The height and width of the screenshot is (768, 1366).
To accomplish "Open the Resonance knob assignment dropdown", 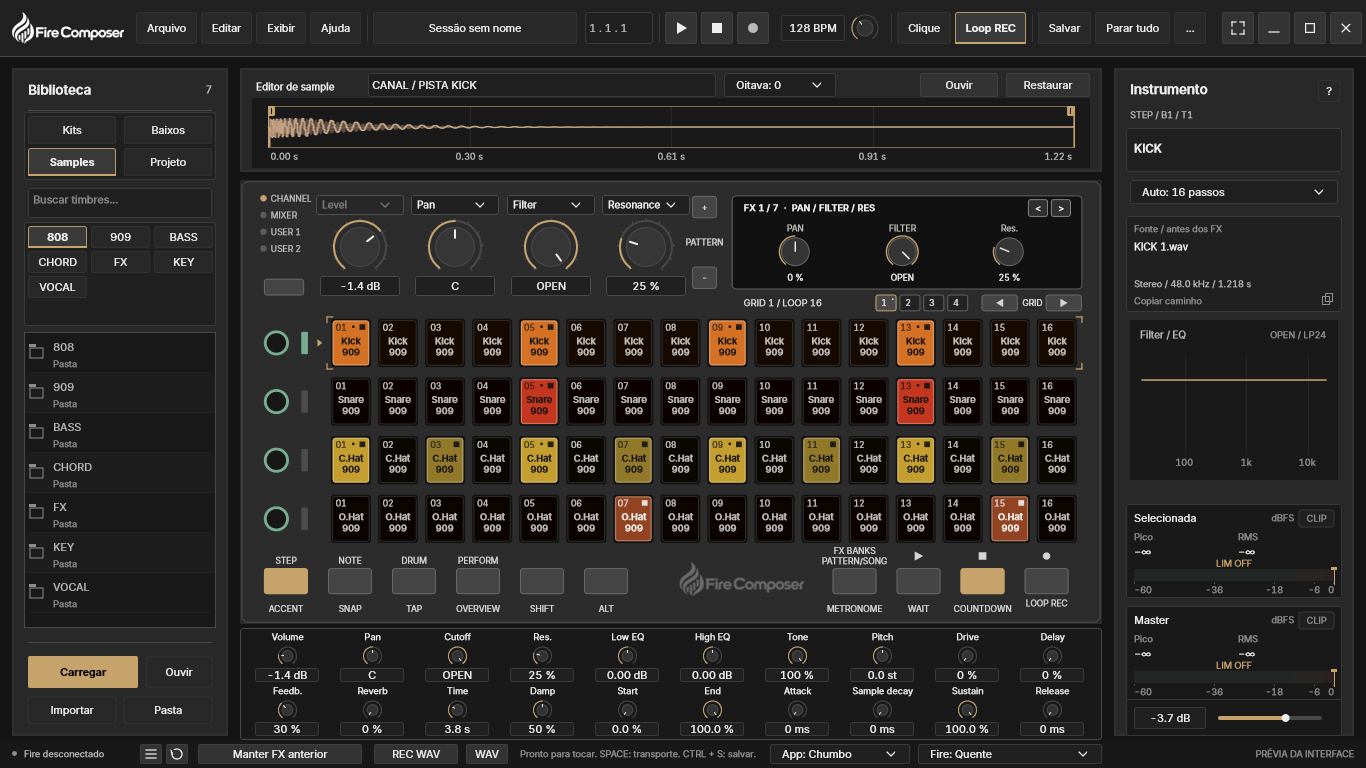I will pos(645,205).
